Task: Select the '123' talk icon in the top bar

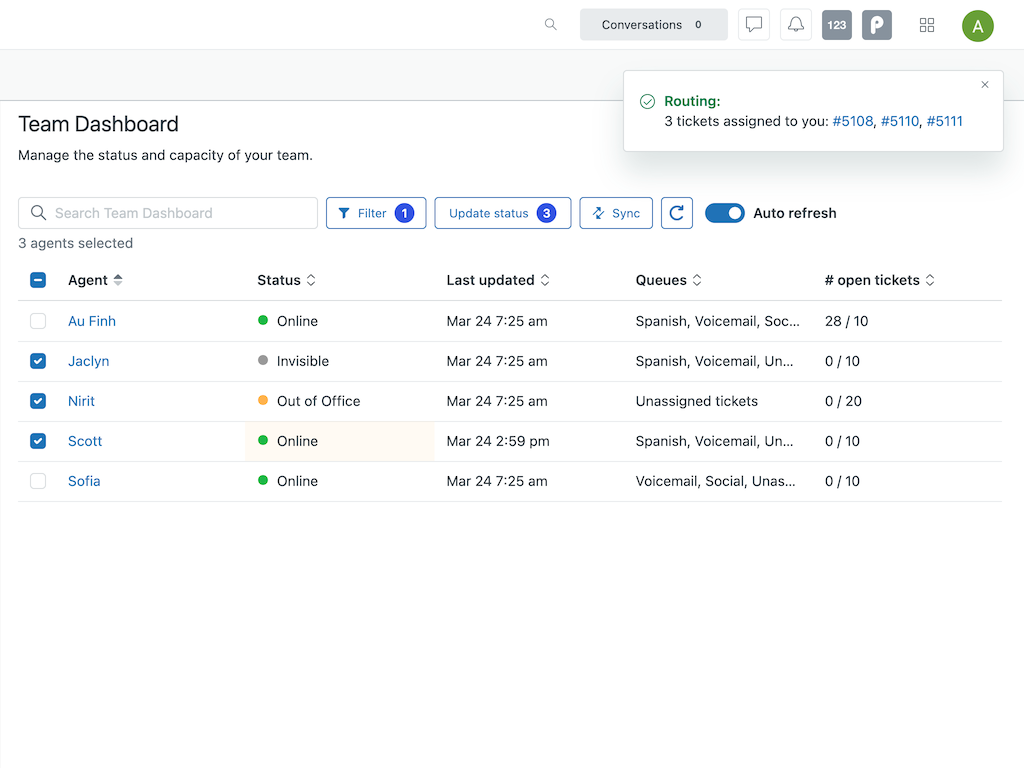Action: click(836, 24)
